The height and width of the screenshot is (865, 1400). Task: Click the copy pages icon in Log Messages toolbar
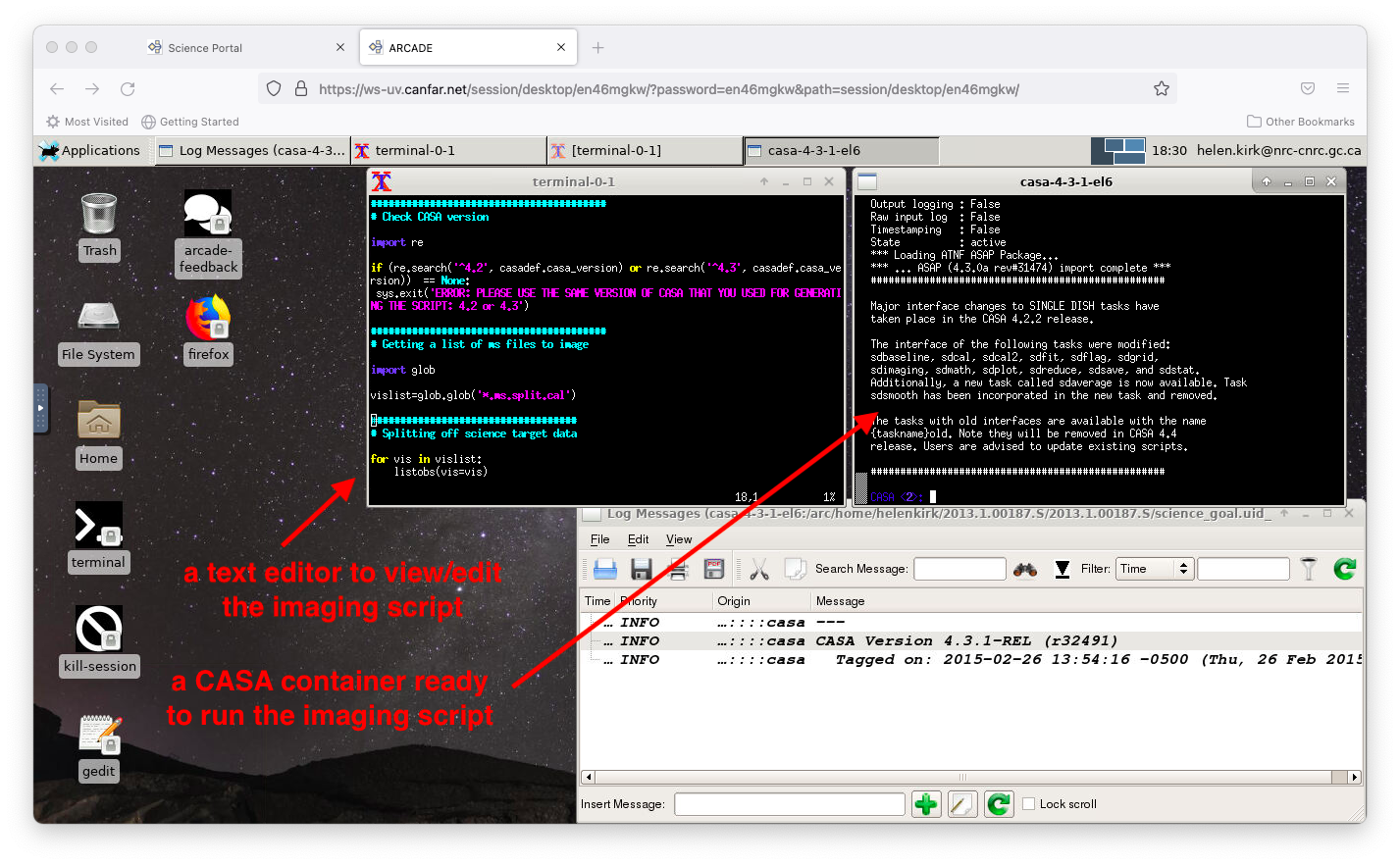tap(796, 569)
